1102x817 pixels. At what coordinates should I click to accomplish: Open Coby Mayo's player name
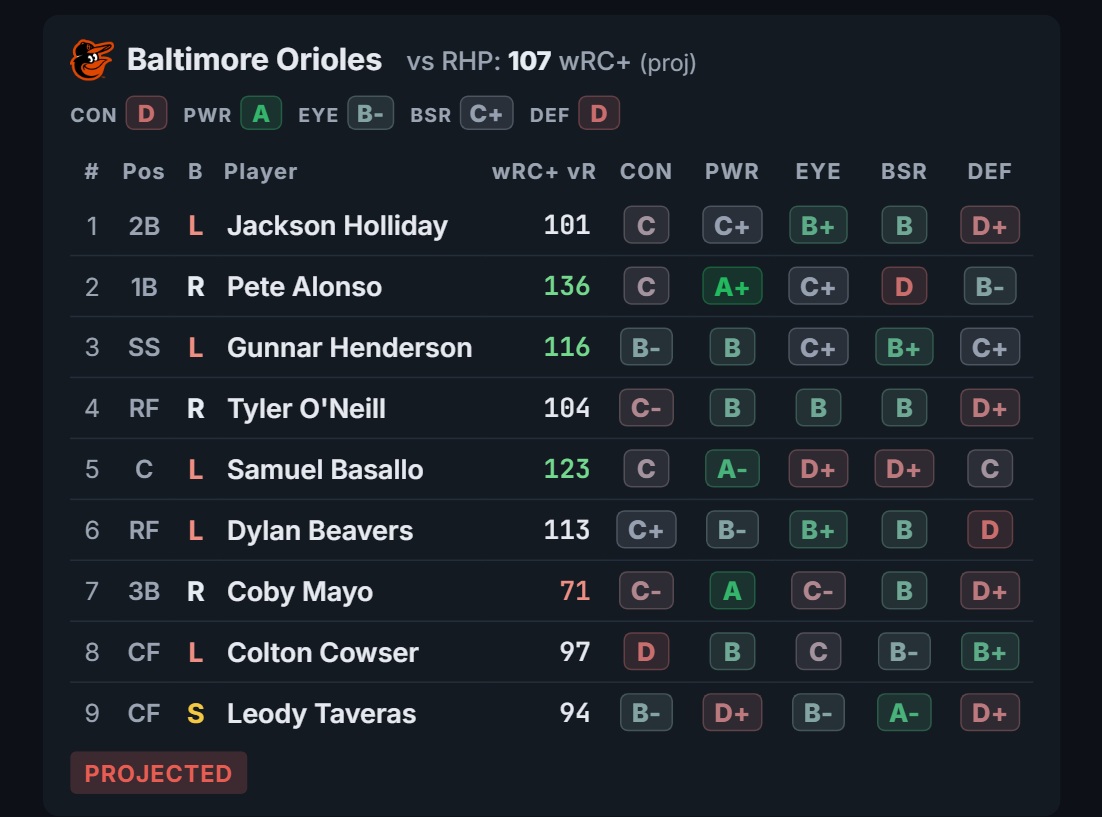[x=299, y=591]
